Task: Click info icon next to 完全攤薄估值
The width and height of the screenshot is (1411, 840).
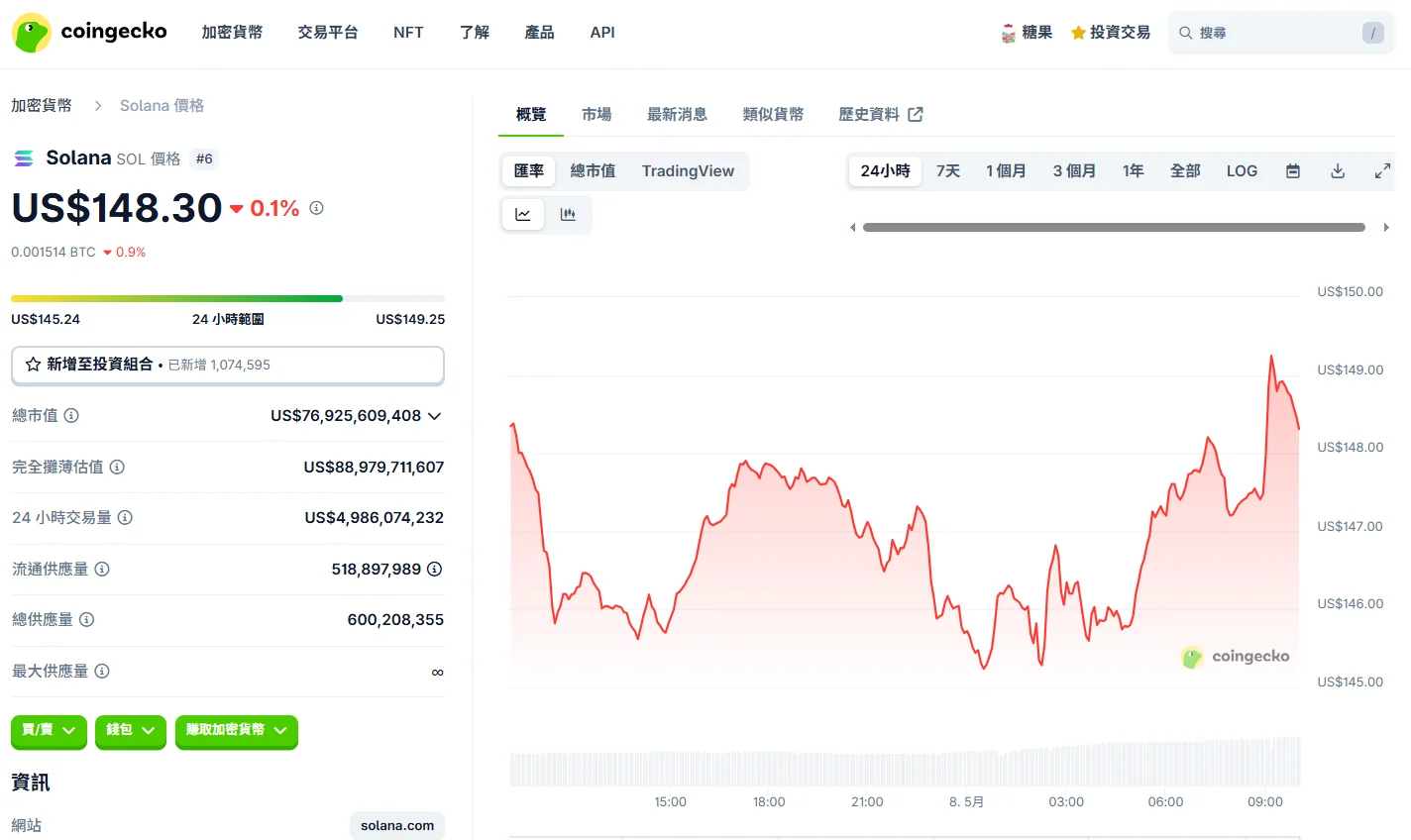Action: 117,467
